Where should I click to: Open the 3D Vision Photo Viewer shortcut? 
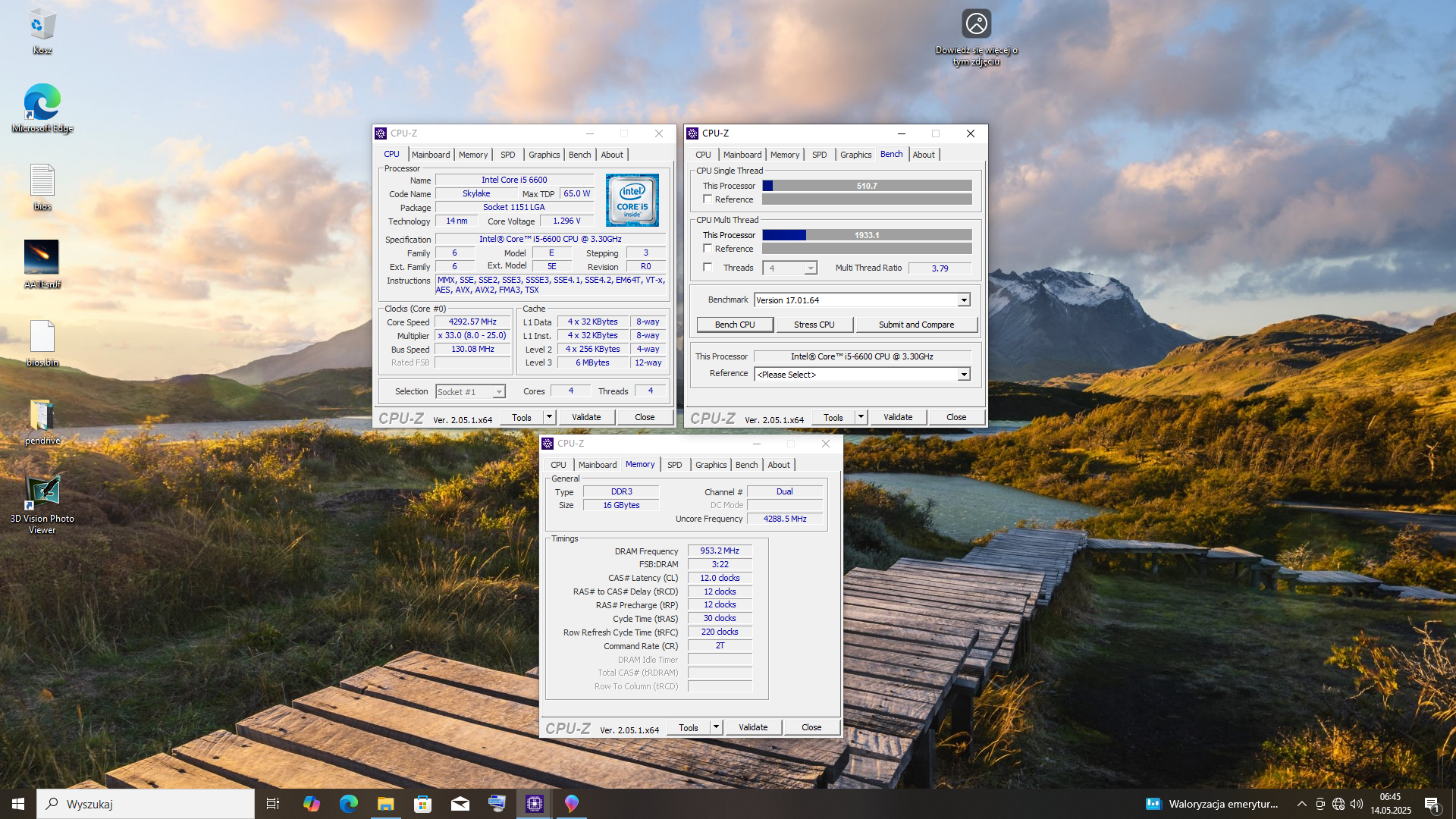42,493
